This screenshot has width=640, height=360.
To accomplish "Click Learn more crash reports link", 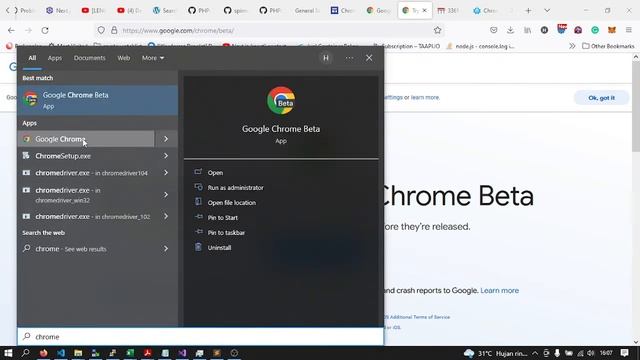I will pyautogui.click(x=500, y=291).
